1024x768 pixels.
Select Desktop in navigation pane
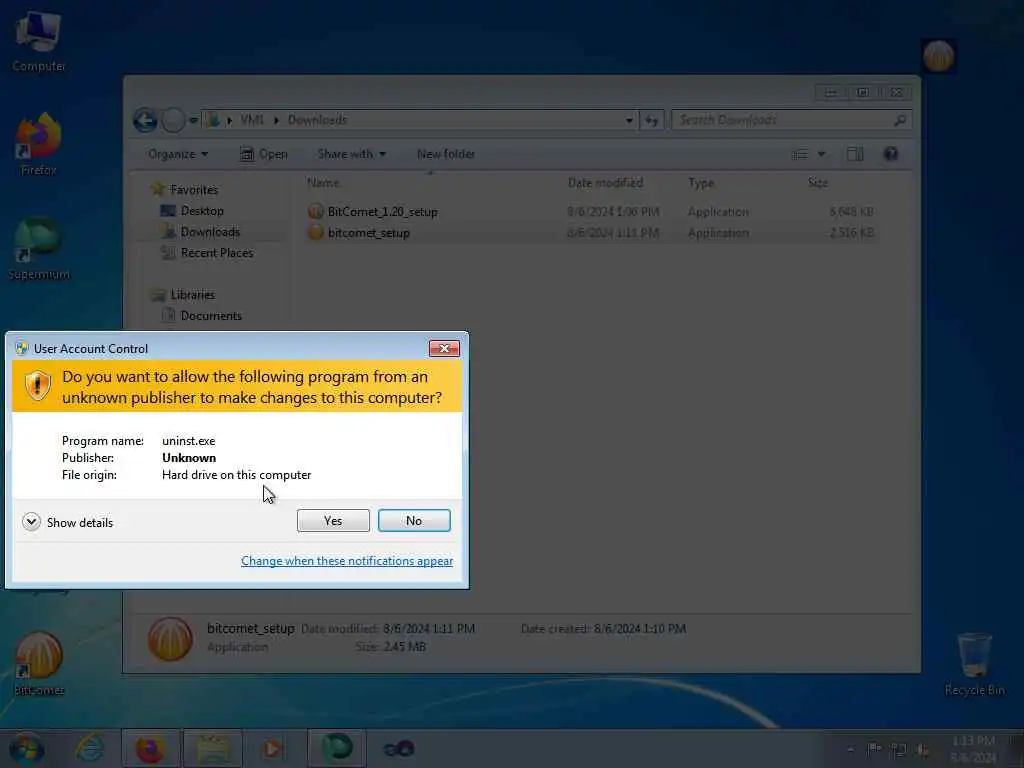click(x=192, y=211)
